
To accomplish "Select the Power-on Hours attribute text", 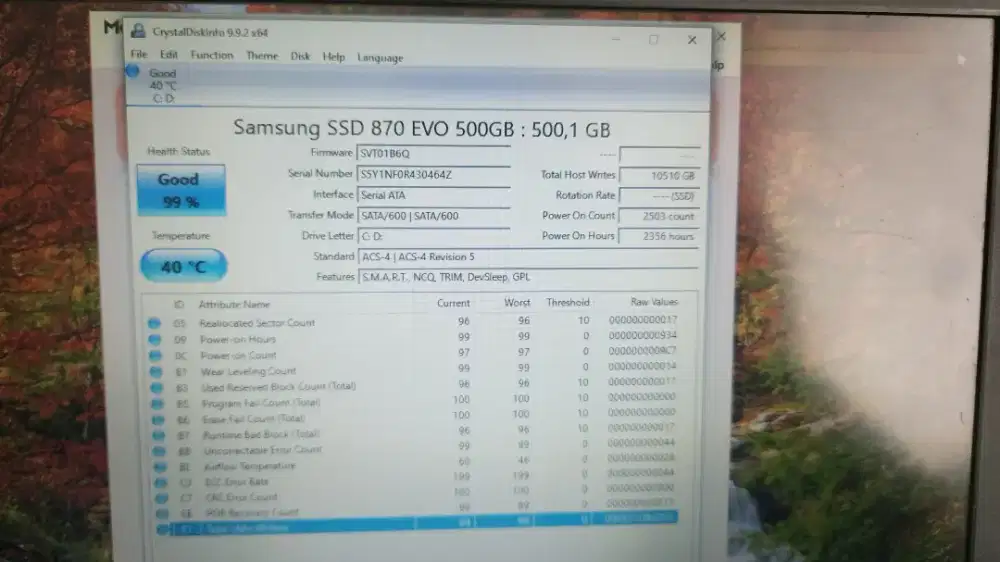I will (238, 339).
